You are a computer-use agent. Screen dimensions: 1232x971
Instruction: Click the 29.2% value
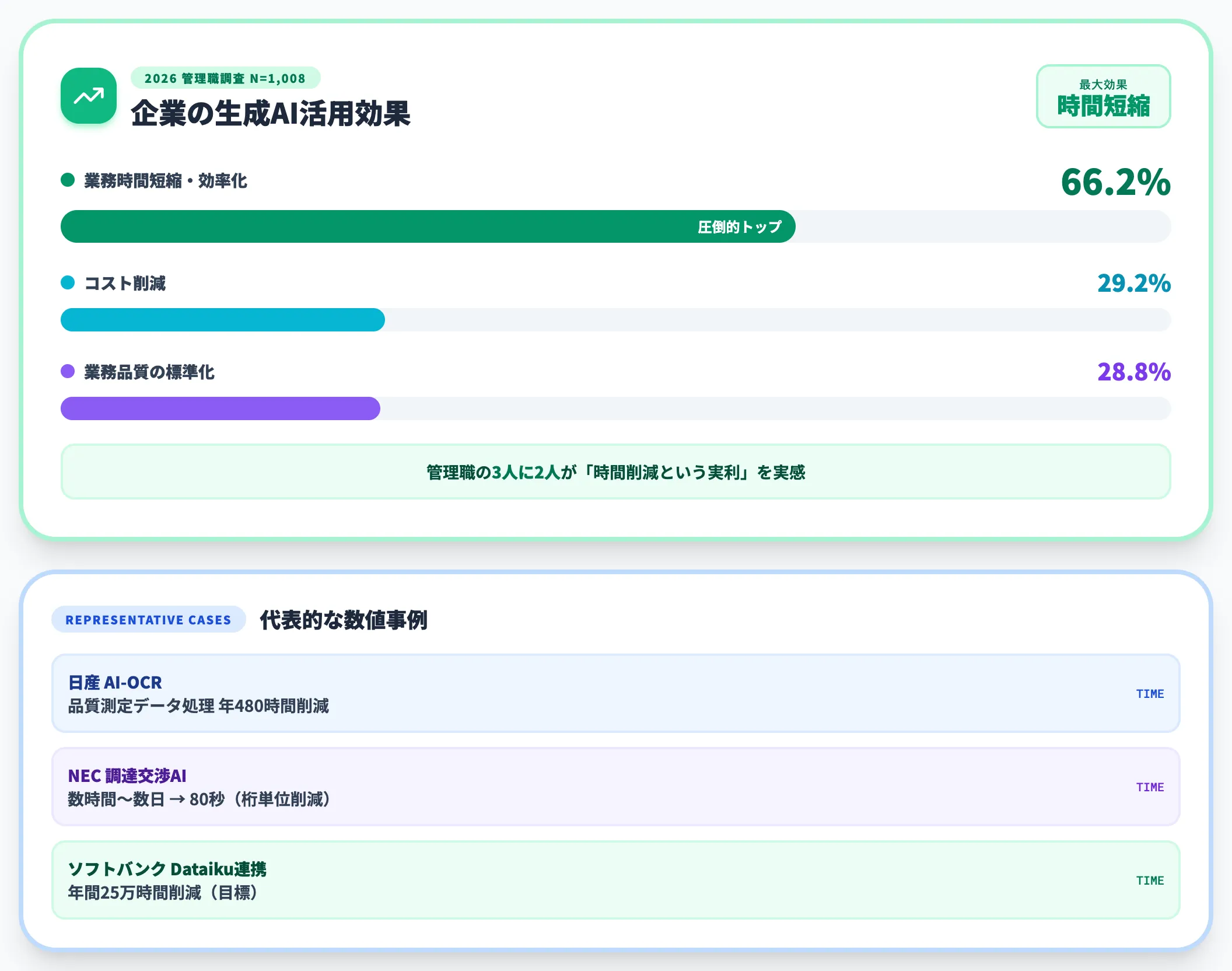tap(1134, 284)
